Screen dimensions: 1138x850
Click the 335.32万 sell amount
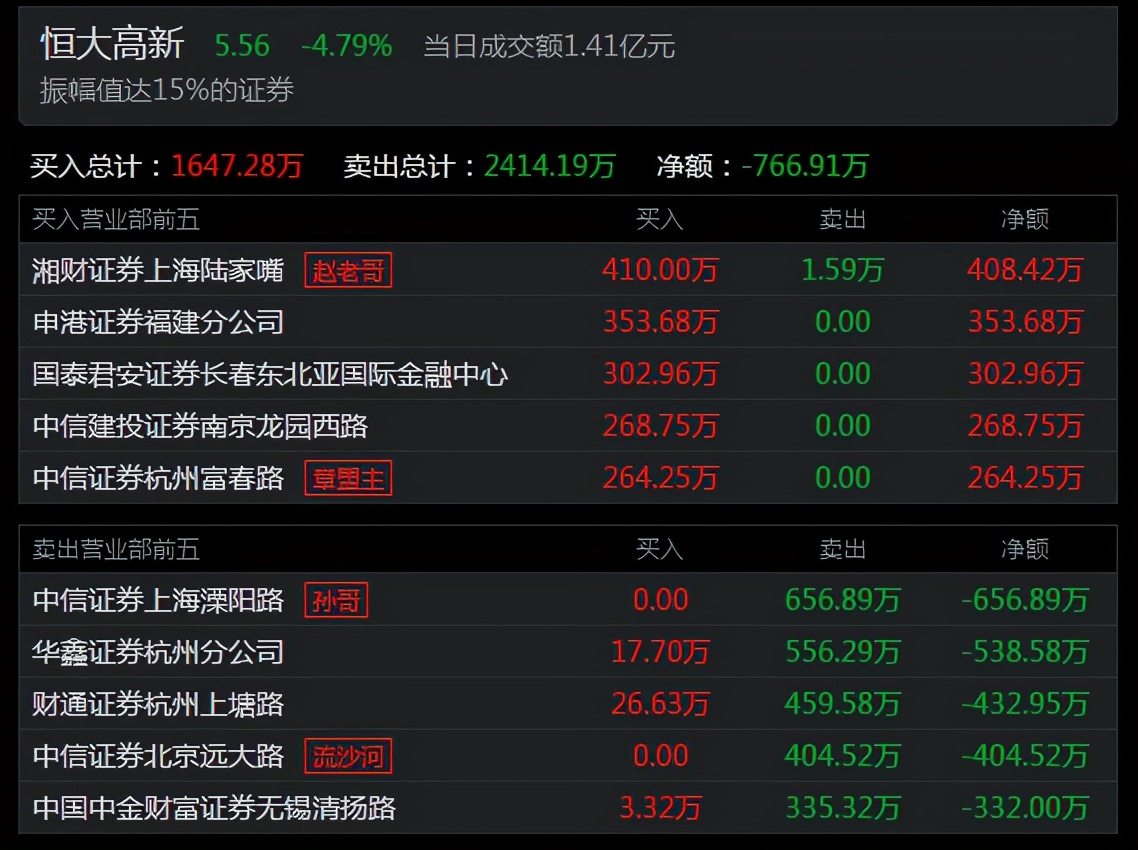tap(843, 808)
